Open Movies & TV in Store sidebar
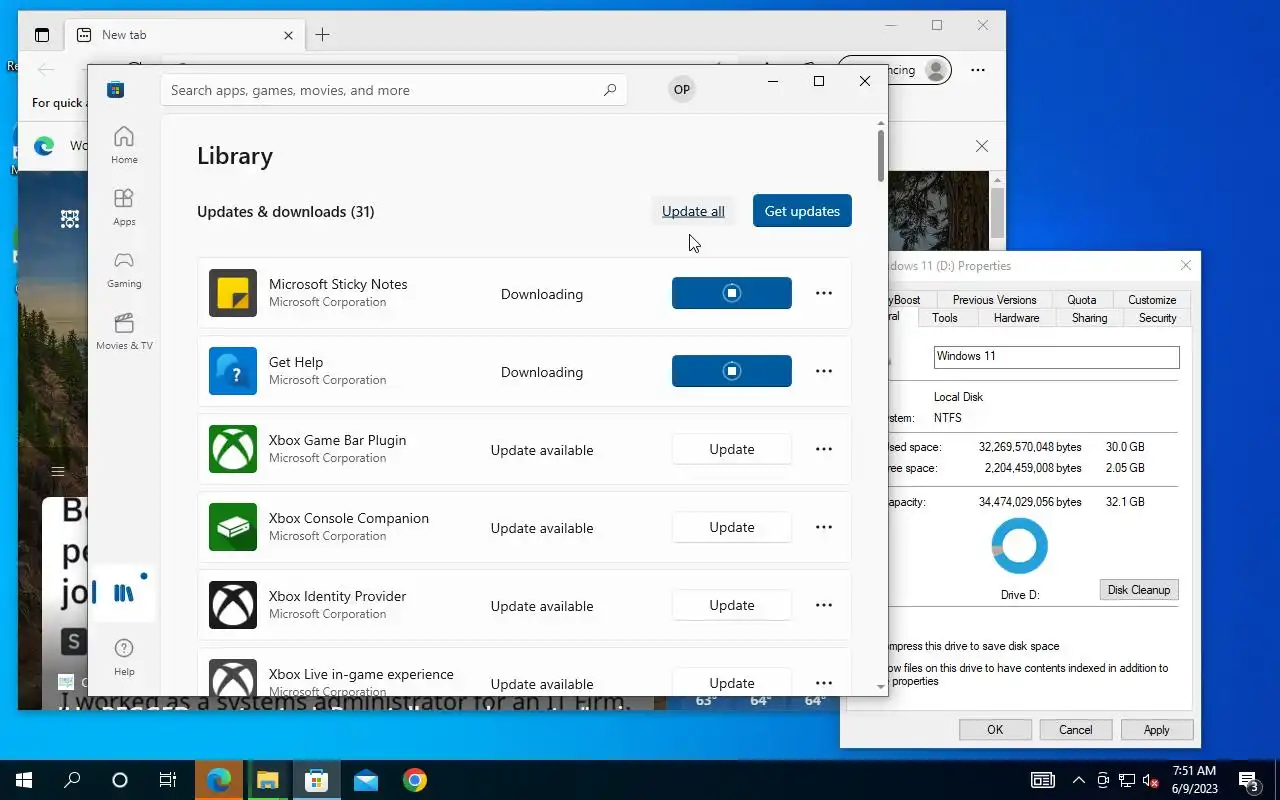 [124, 331]
